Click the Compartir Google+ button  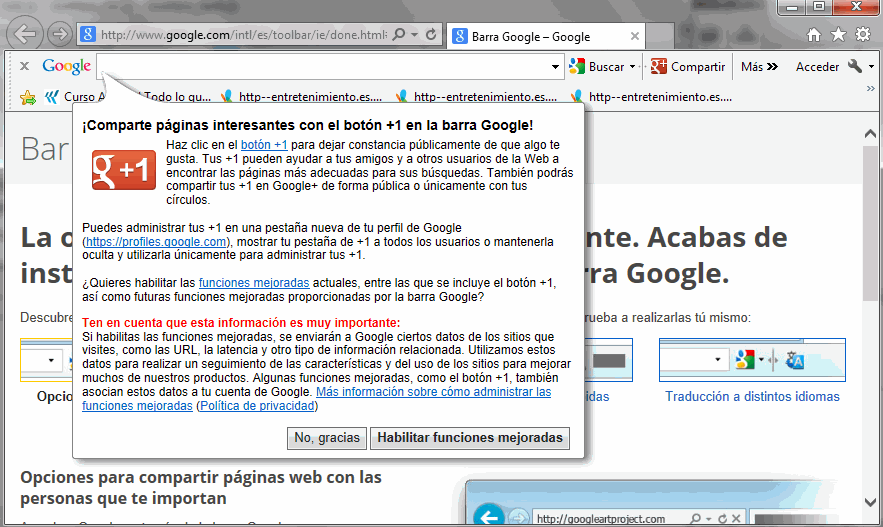[688, 66]
